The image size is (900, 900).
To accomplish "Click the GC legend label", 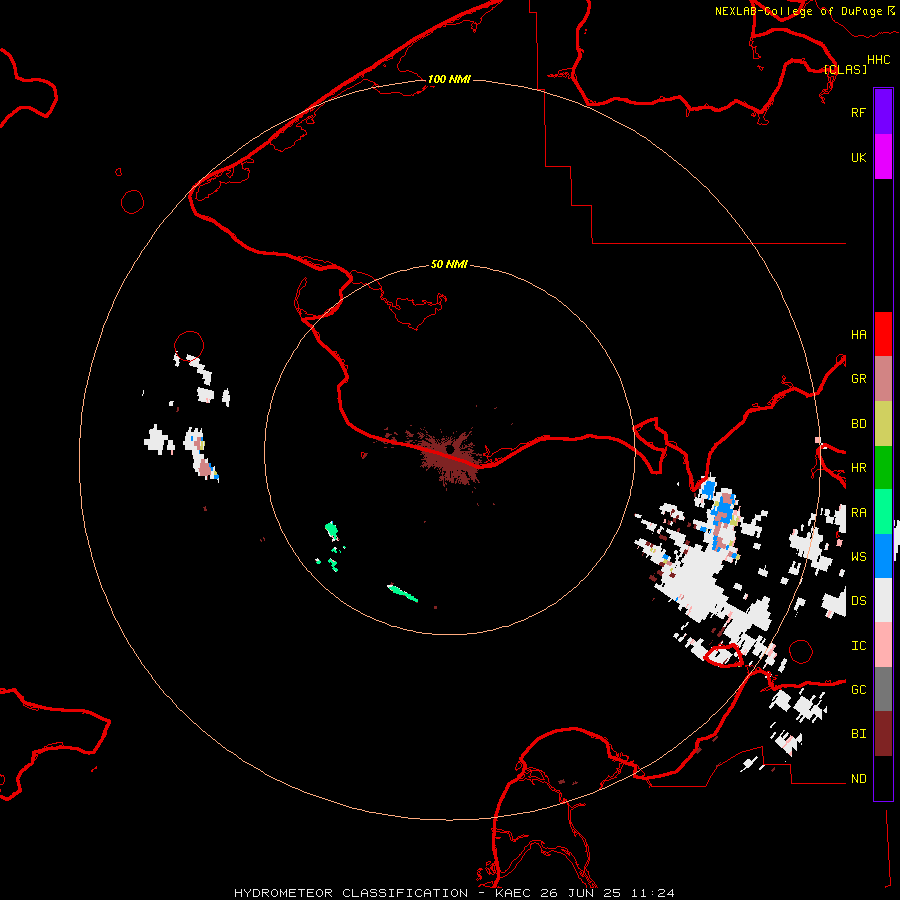I will click(x=858, y=690).
